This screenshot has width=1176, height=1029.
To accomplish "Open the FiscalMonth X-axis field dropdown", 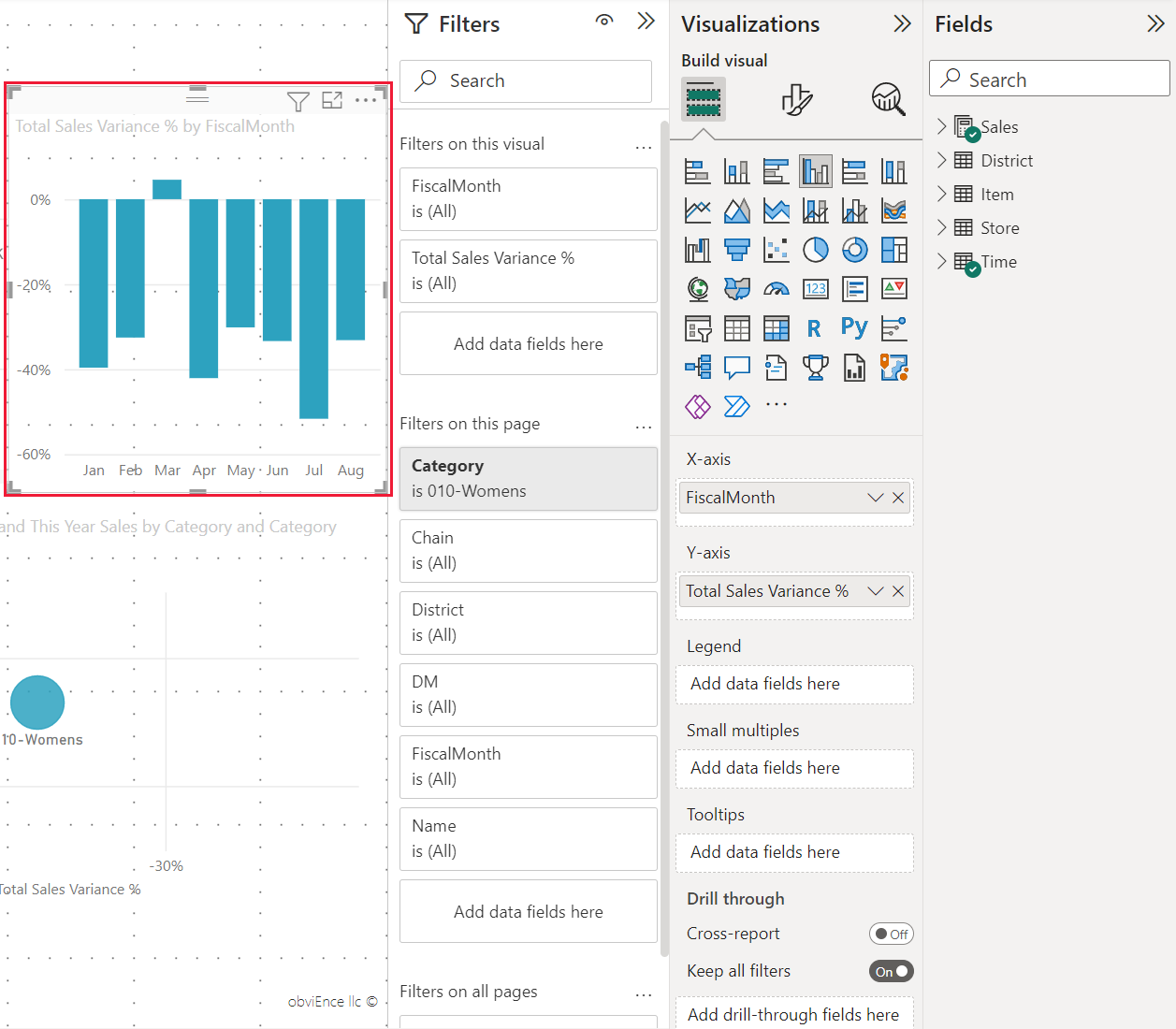I will click(876, 498).
